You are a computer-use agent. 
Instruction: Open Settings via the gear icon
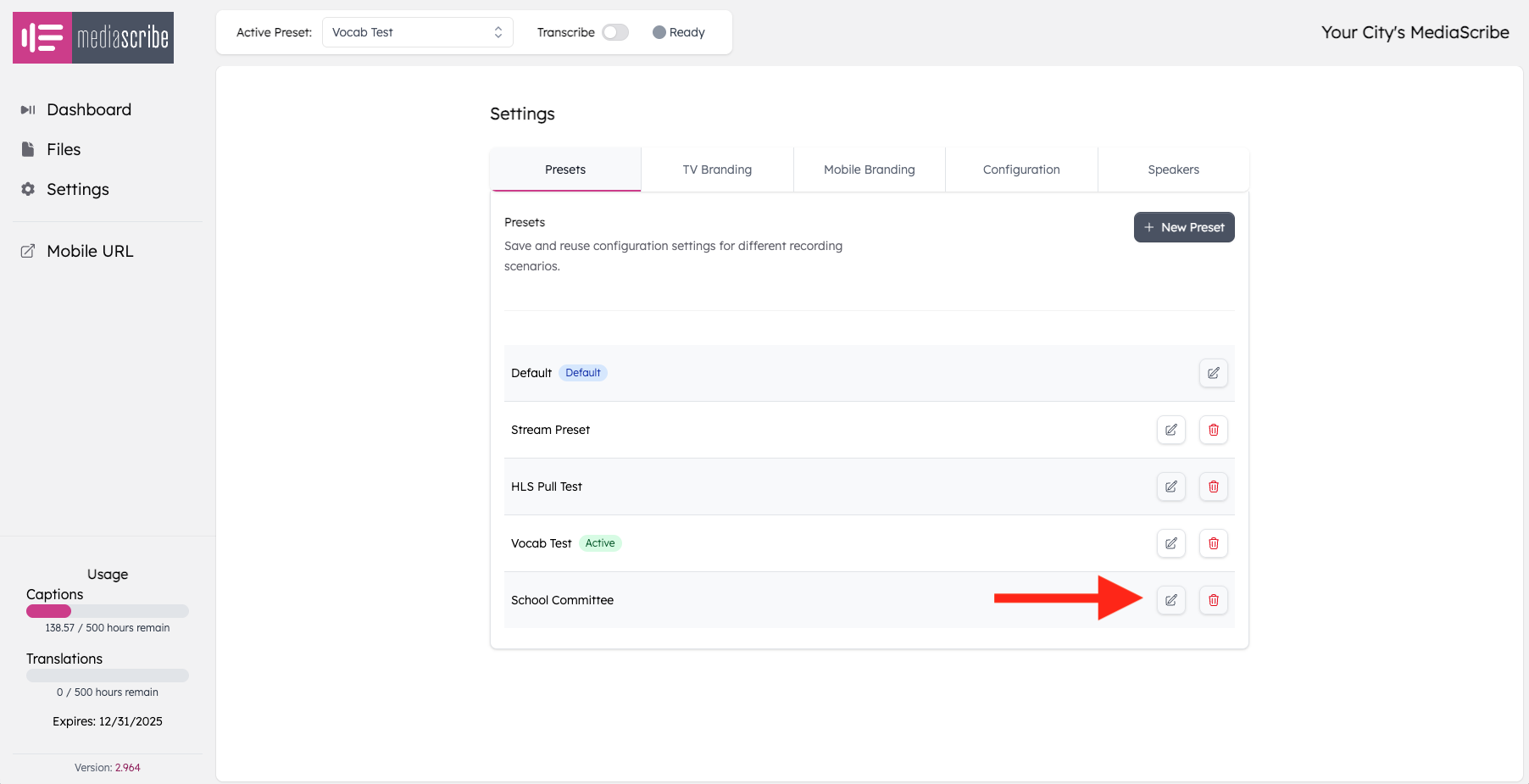pyautogui.click(x=78, y=189)
